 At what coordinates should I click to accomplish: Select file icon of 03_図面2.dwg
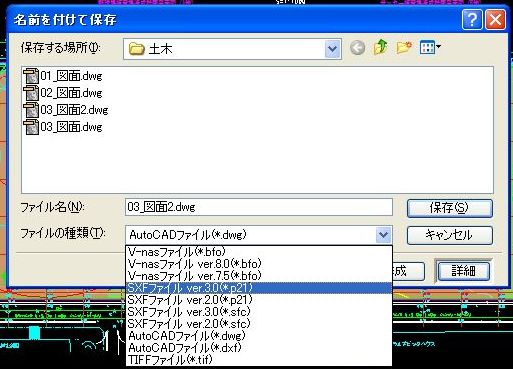click(31, 110)
